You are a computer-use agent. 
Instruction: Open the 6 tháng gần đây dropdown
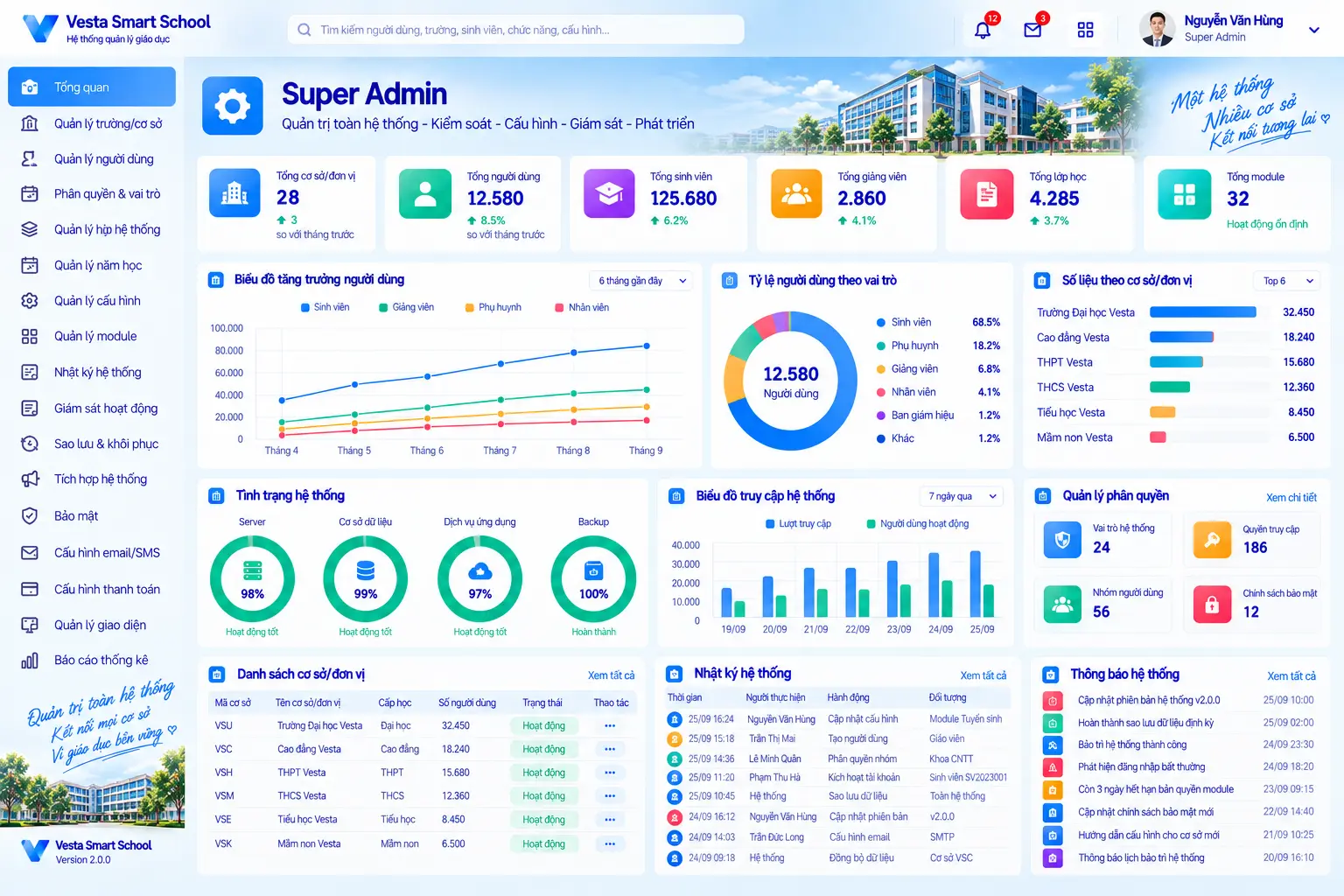pos(641,281)
